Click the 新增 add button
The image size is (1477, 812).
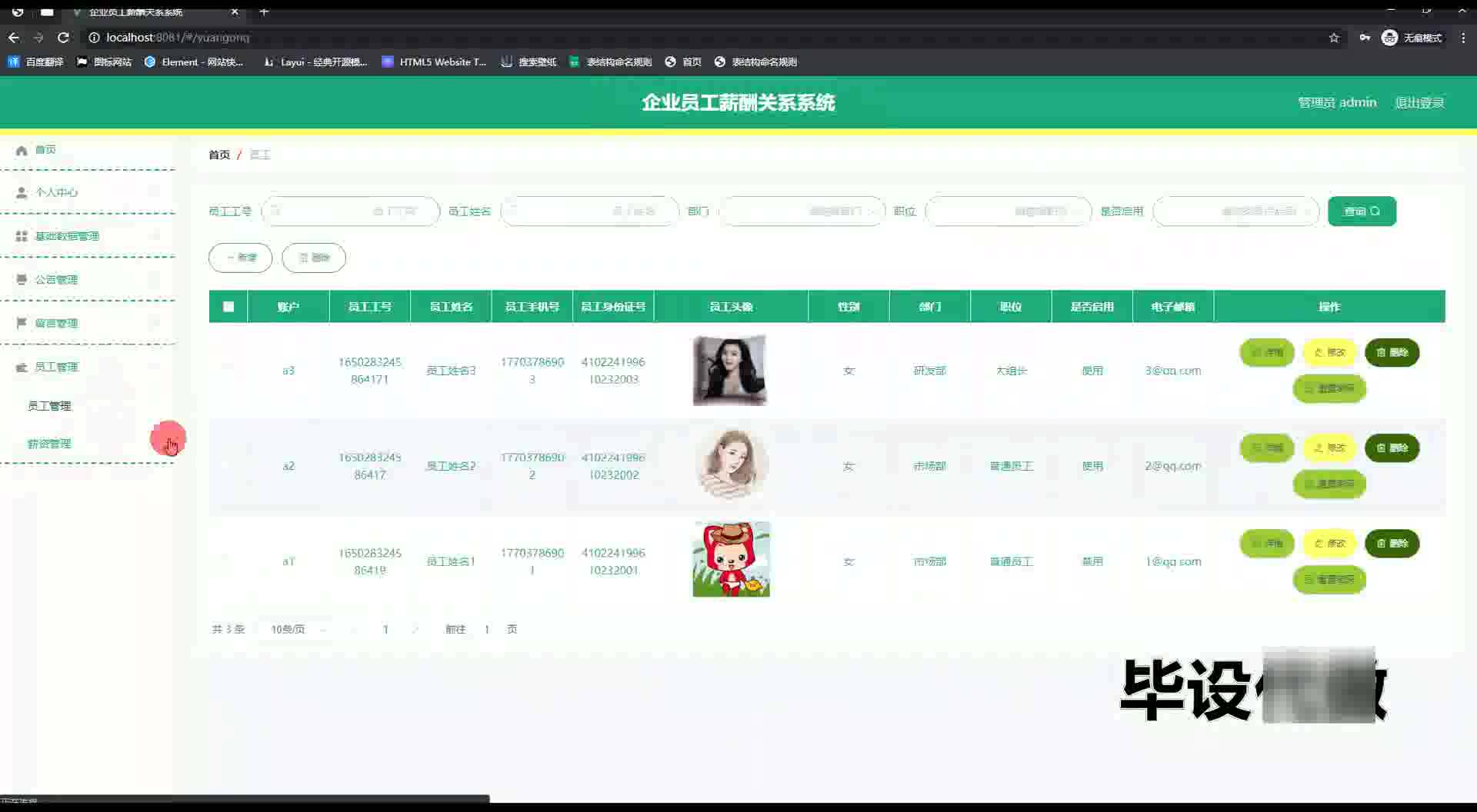pyautogui.click(x=241, y=258)
